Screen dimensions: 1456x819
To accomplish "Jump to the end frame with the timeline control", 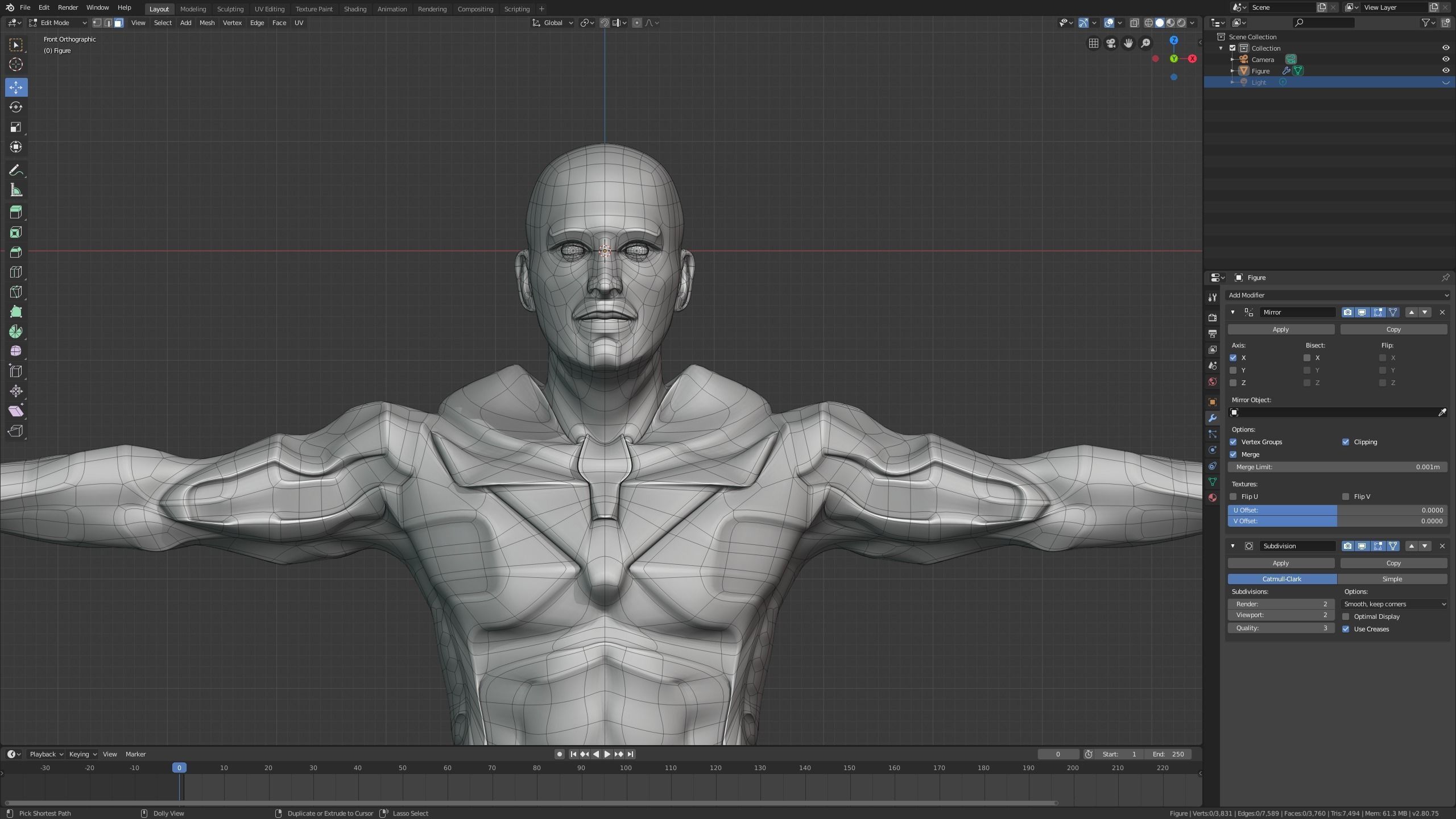I will [x=630, y=754].
